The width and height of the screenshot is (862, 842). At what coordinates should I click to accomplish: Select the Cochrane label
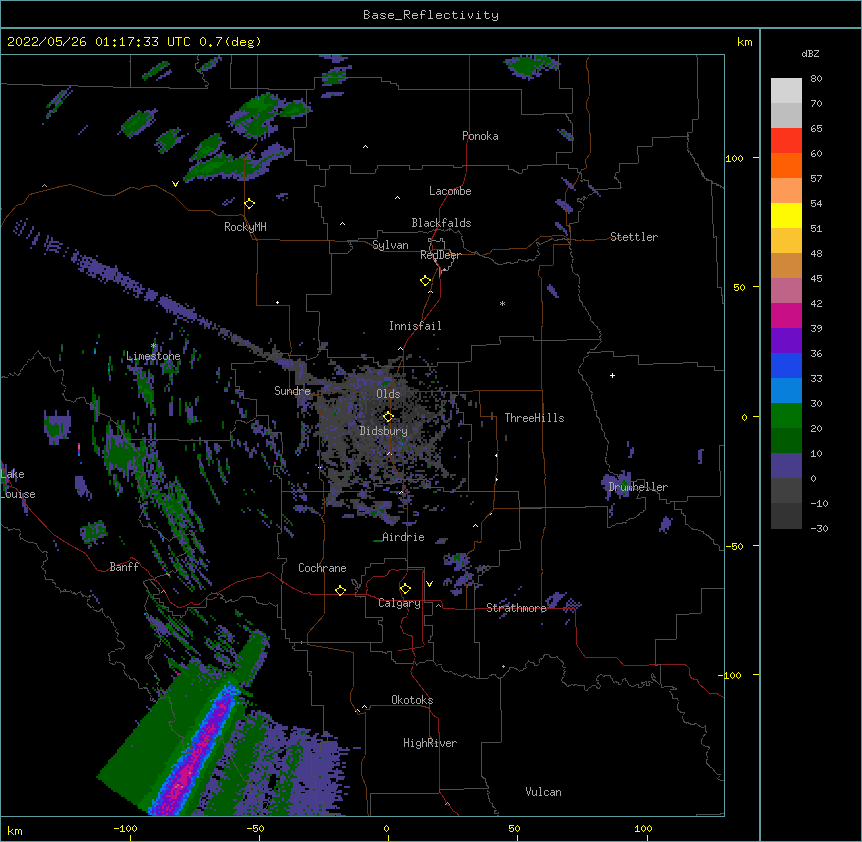pyautogui.click(x=322, y=568)
